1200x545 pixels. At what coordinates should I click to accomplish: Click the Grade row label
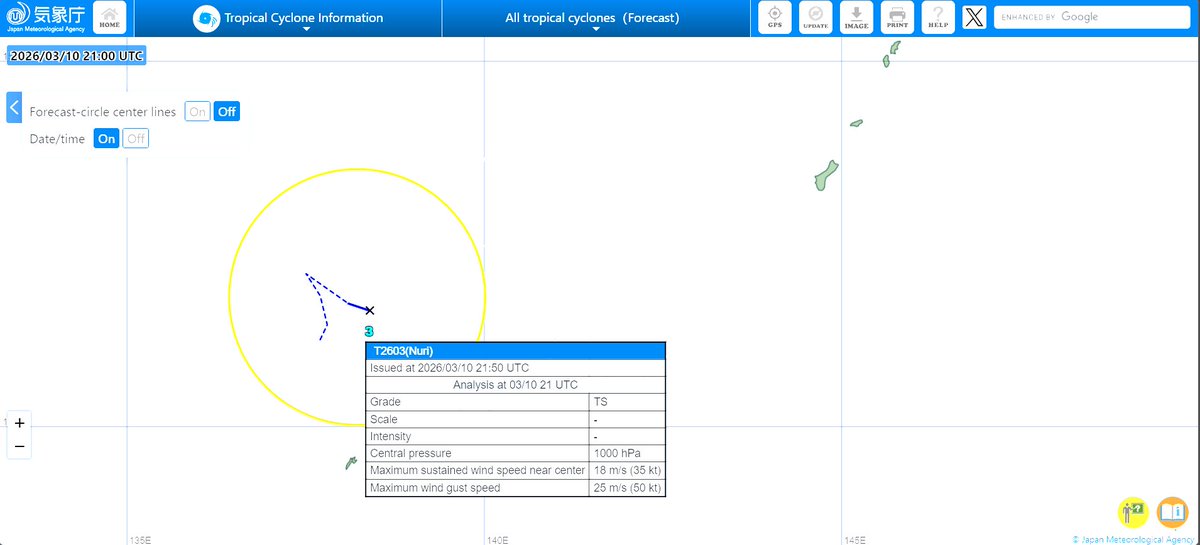pos(385,402)
